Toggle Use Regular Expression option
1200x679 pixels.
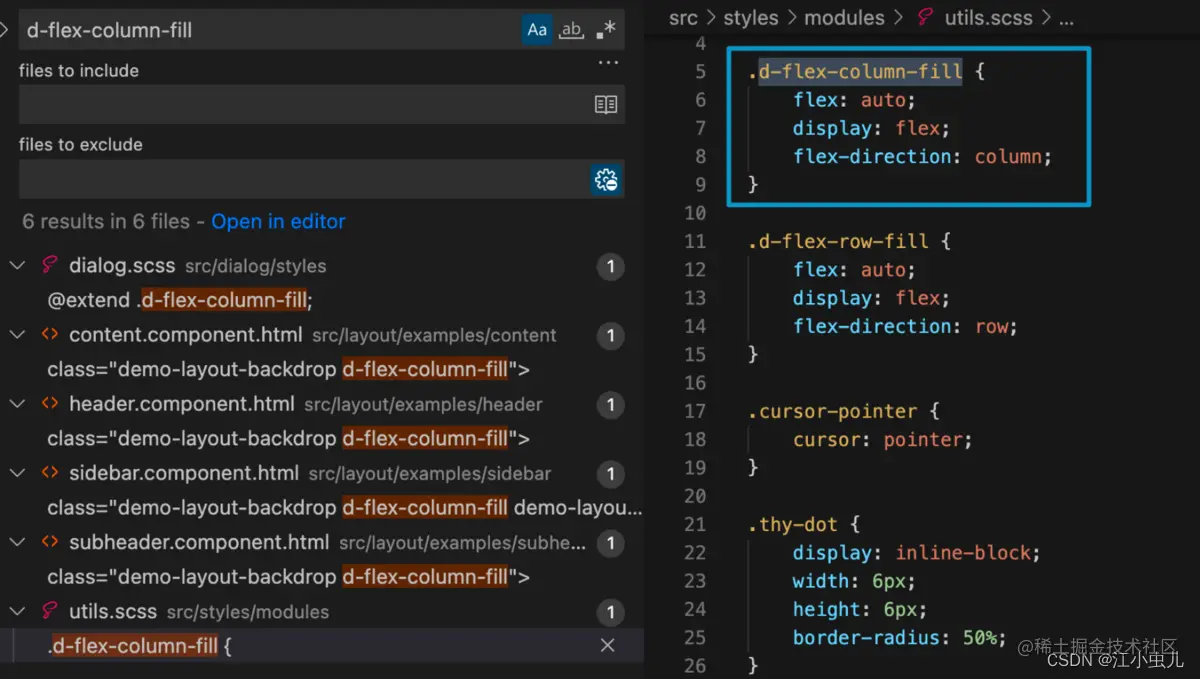pyautogui.click(x=606, y=30)
